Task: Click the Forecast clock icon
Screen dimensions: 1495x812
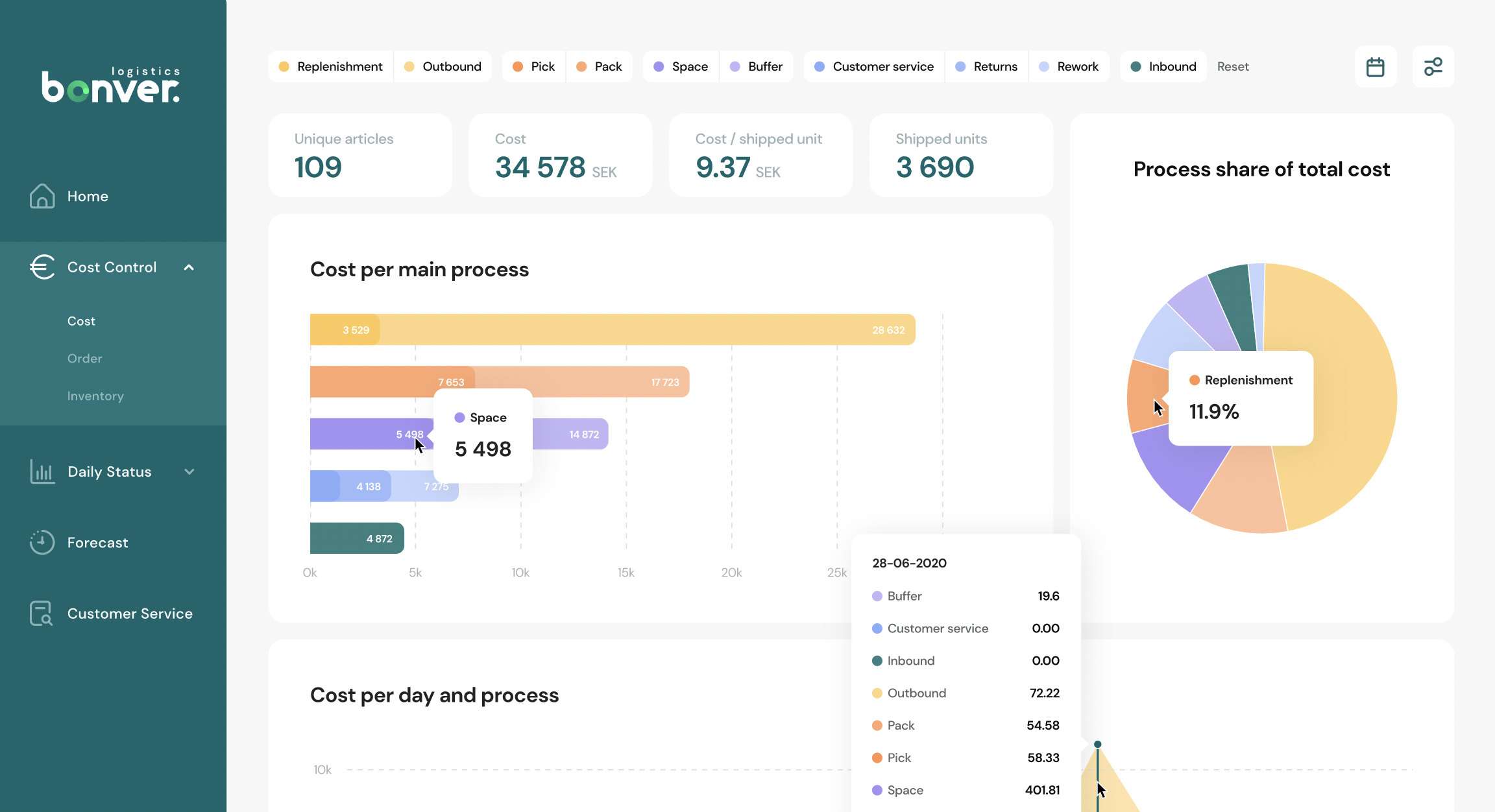Action: tap(42, 542)
